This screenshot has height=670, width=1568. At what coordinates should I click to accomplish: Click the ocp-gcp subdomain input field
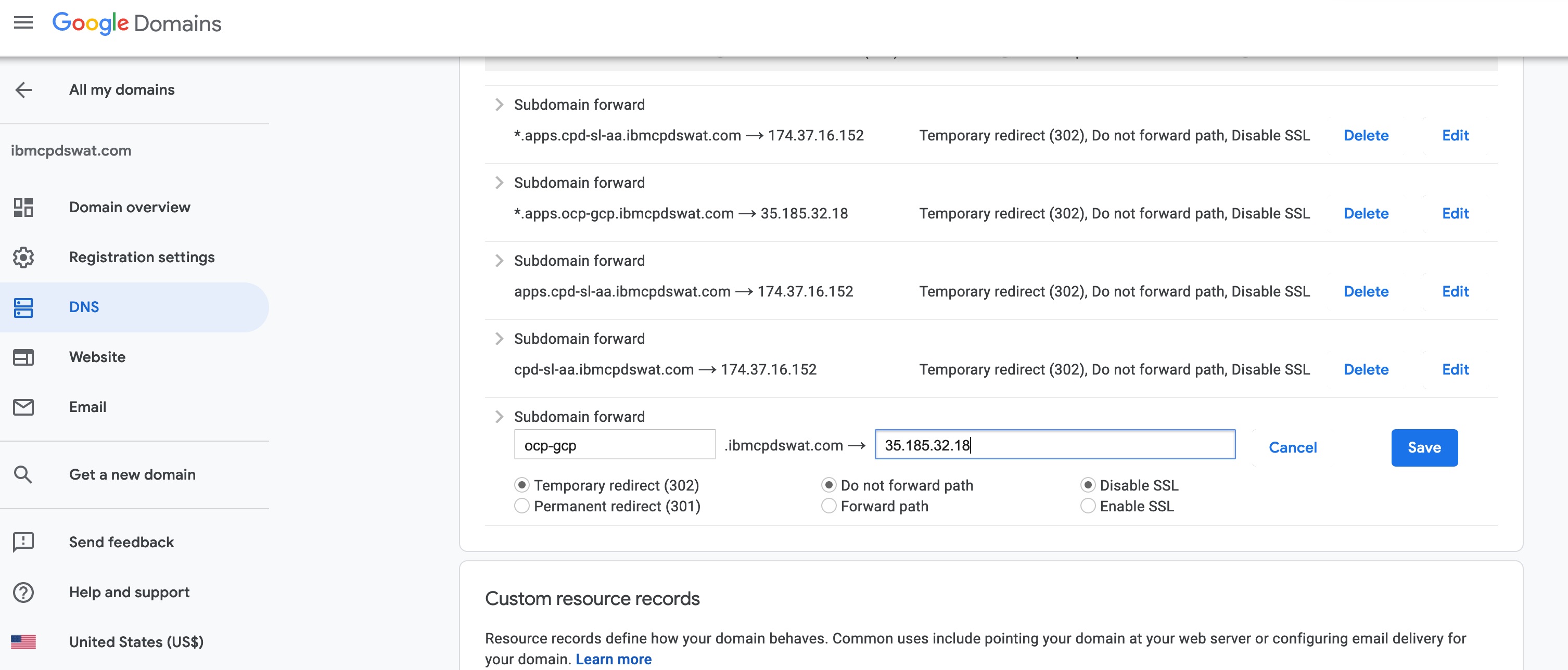[x=614, y=445]
